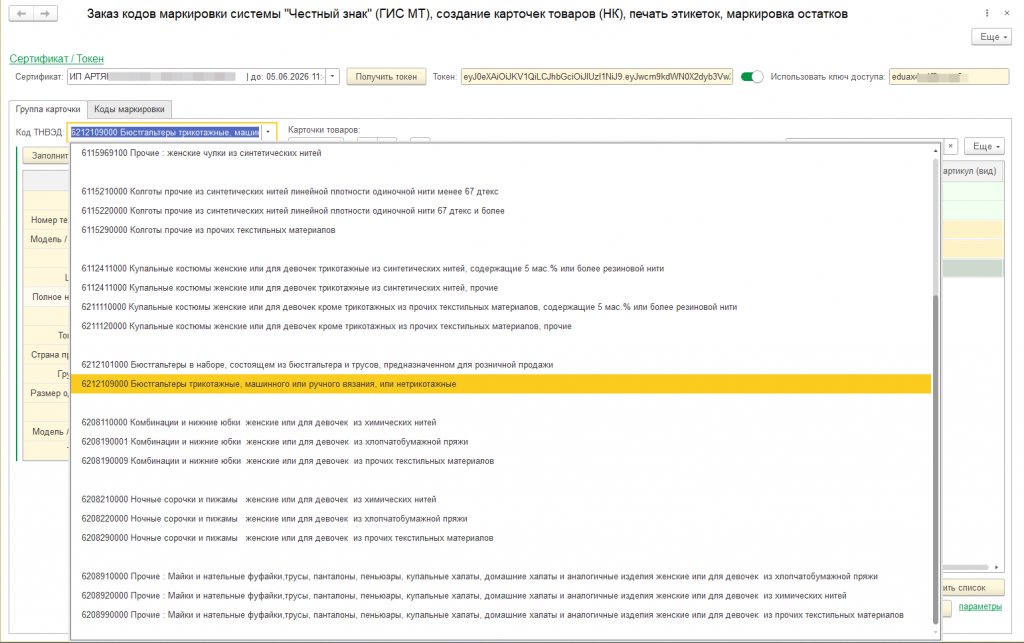The height and width of the screenshot is (643, 1024).
Task: Click the артикул (вид) column header
Action: point(970,171)
